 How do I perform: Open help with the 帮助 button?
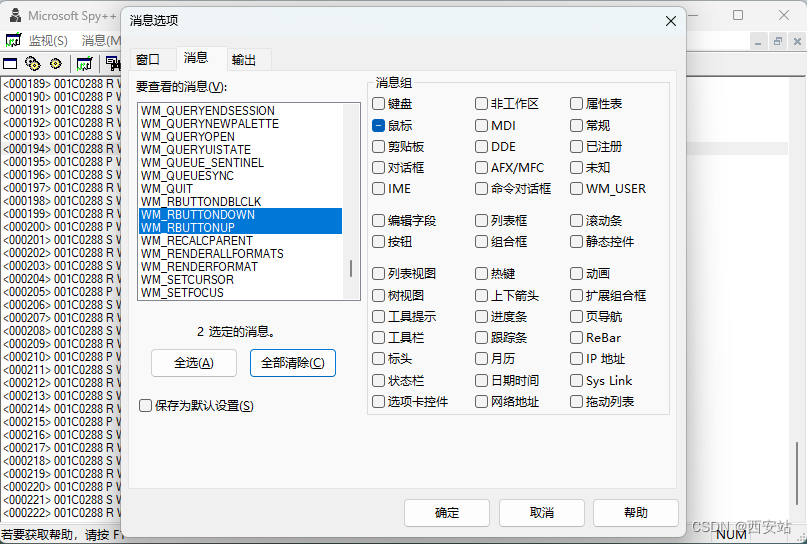[x=636, y=513]
